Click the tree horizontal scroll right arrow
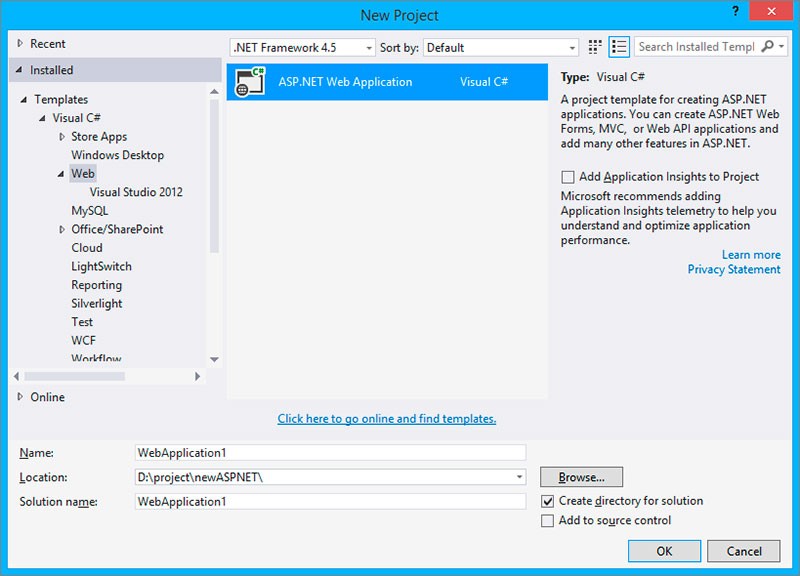This screenshot has height=576, width=800. [x=197, y=377]
